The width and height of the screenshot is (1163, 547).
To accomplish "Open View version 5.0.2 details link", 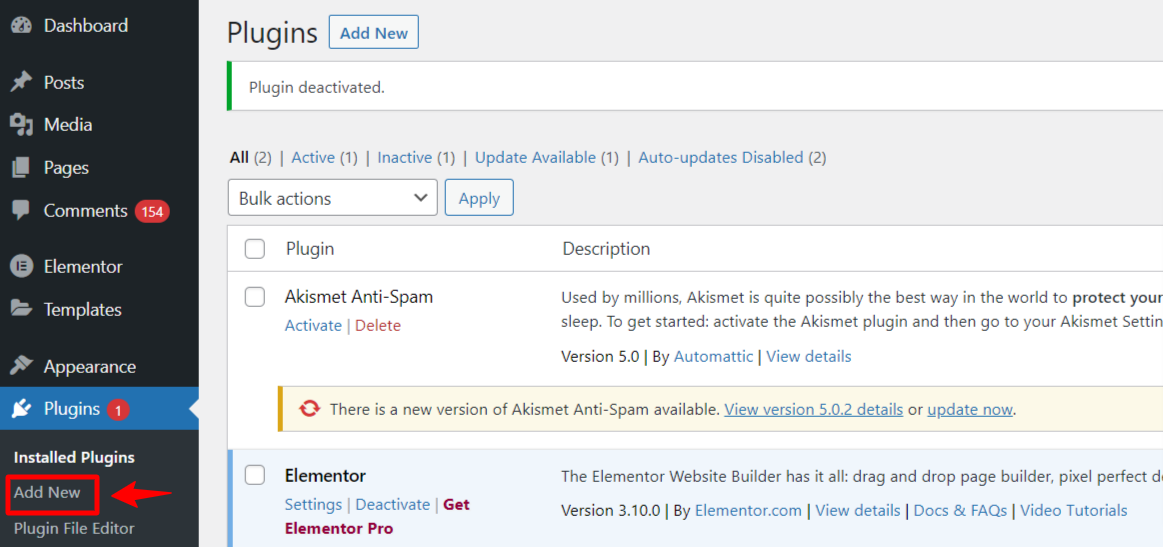I will click(x=814, y=409).
